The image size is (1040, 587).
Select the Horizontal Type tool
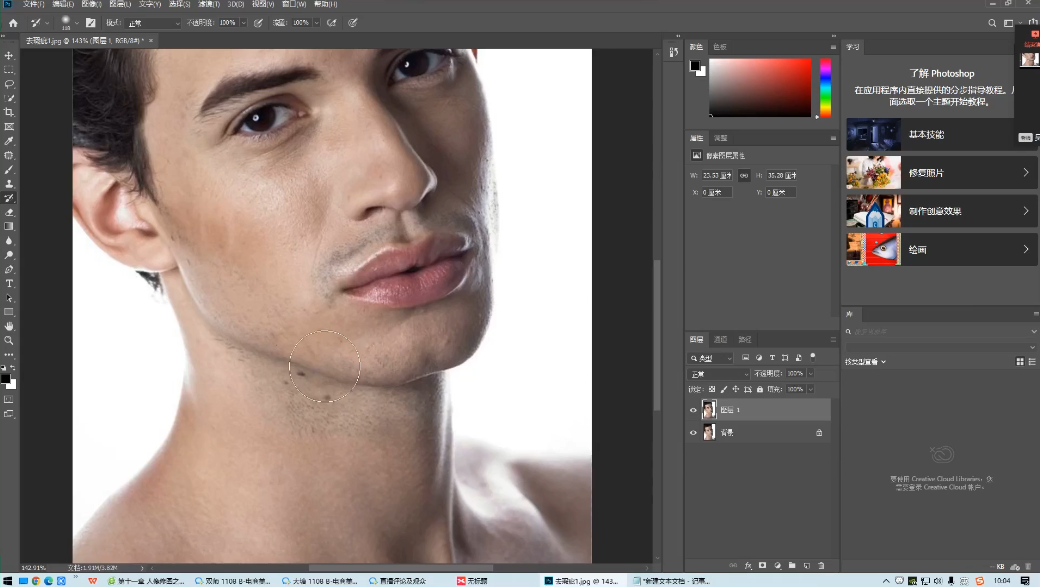[9, 284]
